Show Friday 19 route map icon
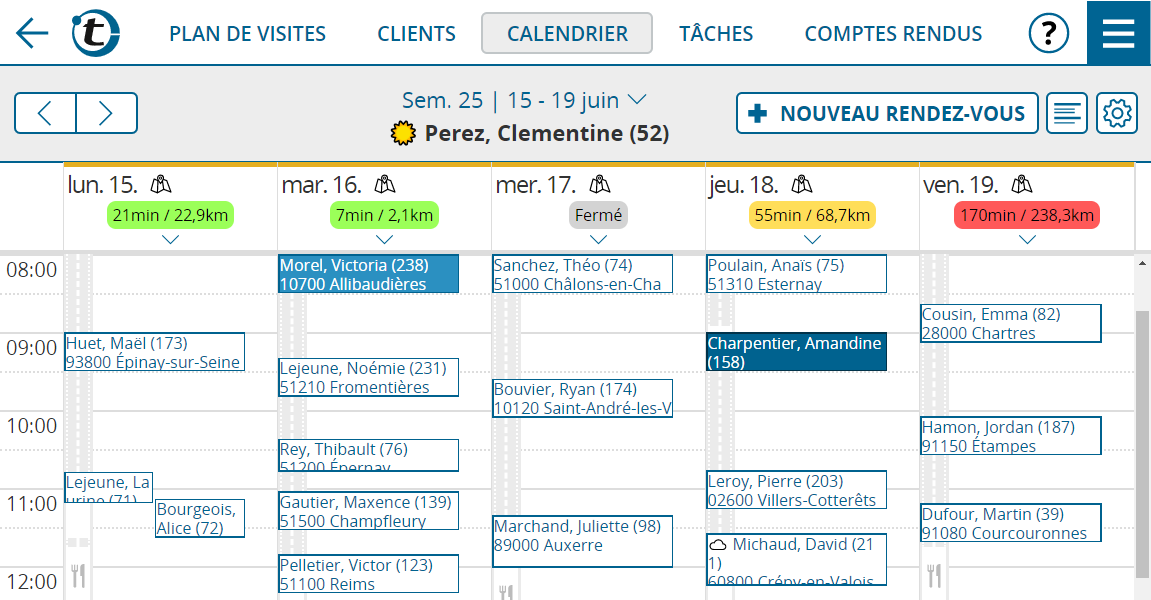Screen dimensions: 1151x600 click(x=1021, y=185)
